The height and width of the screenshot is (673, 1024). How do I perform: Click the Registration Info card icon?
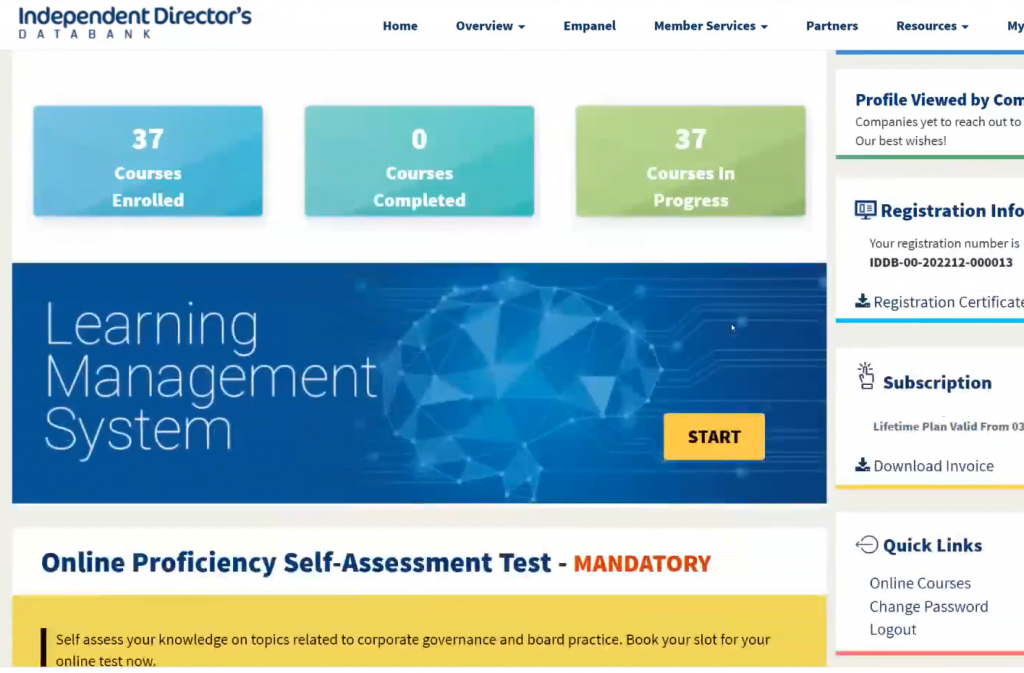865,210
